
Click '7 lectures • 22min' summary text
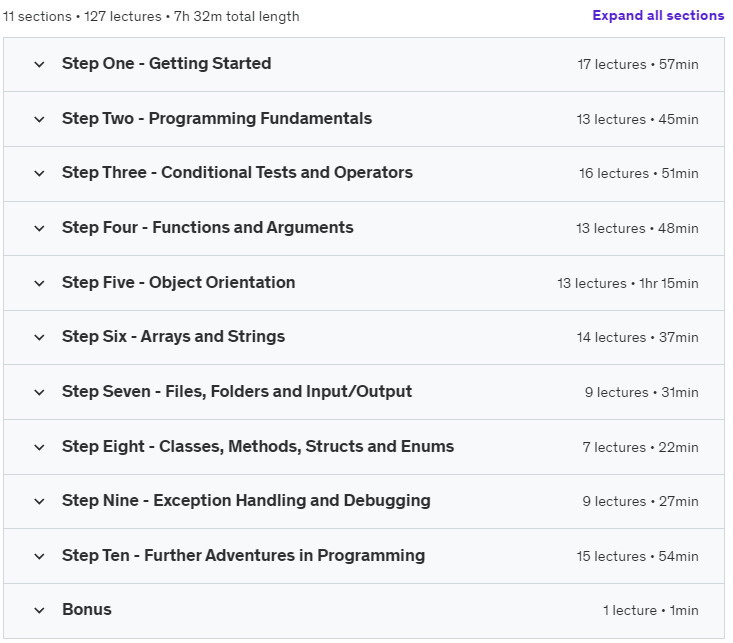(x=640, y=448)
